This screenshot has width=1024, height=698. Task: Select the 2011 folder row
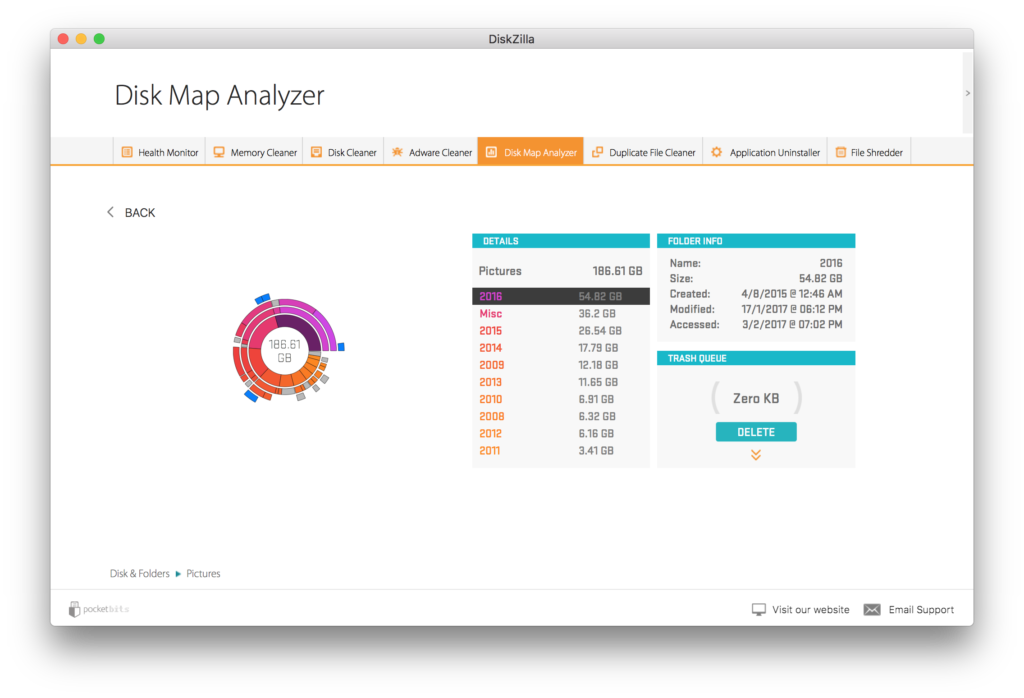pos(561,451)
